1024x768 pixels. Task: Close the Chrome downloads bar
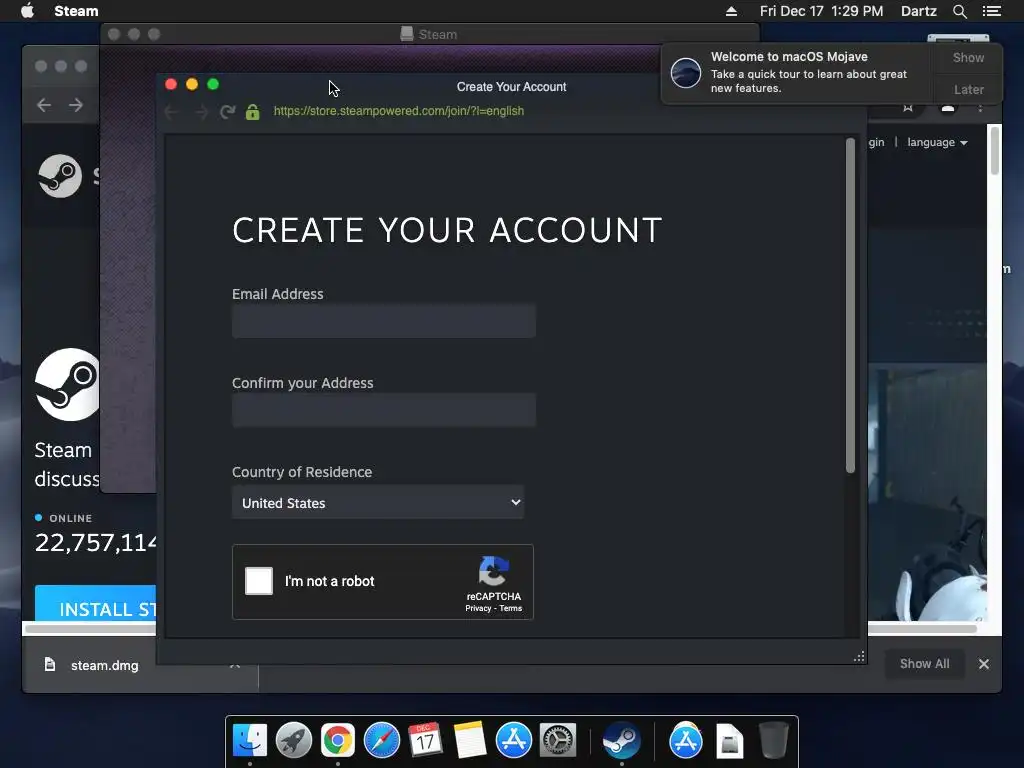coord(984,664)
